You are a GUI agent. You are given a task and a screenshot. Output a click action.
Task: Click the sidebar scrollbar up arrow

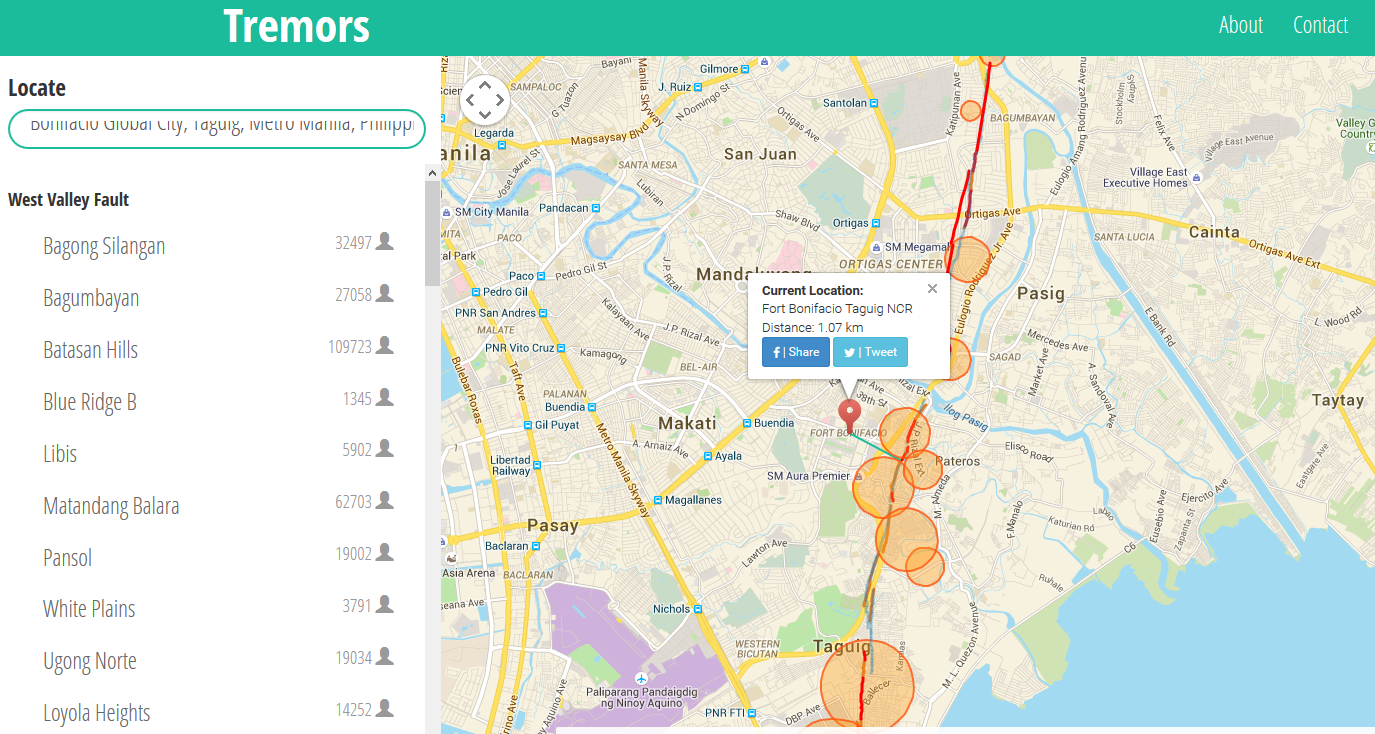[433, 173]
